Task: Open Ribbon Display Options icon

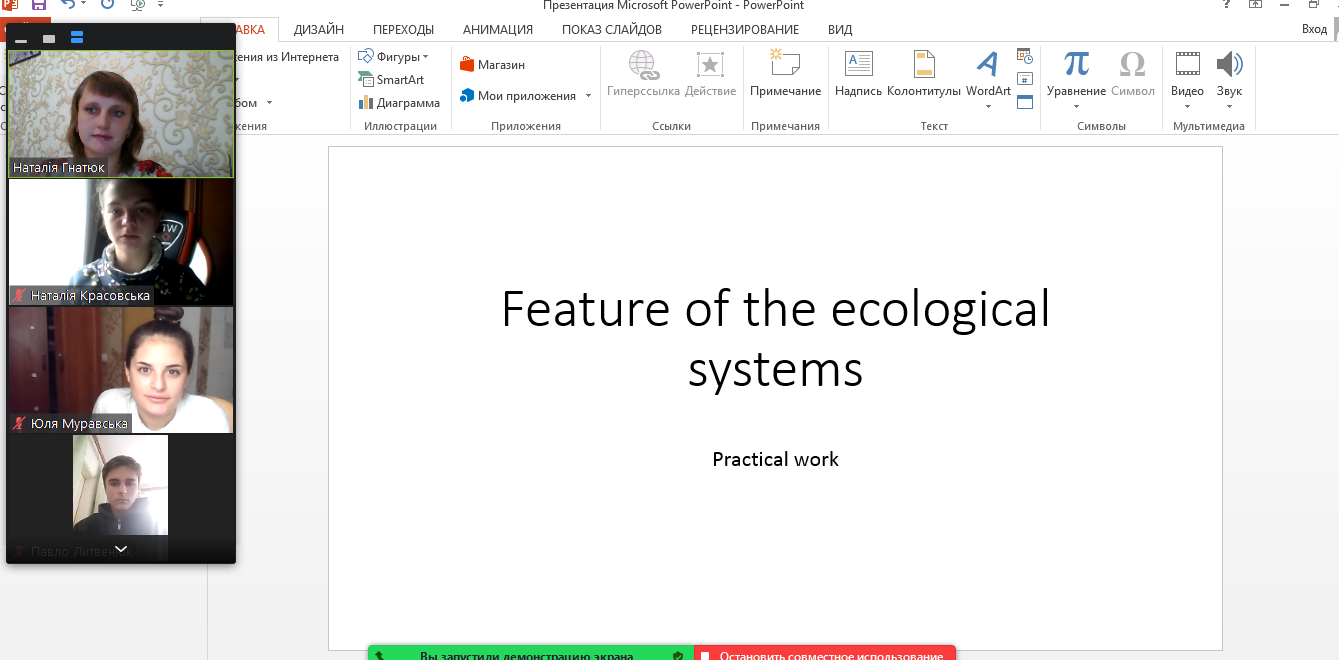Action: coord(1256,5)
